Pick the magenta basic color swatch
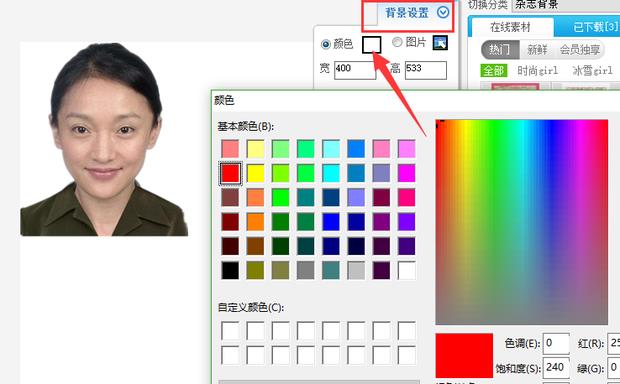This screenshot has height=384, width=620. pos(406,173)
